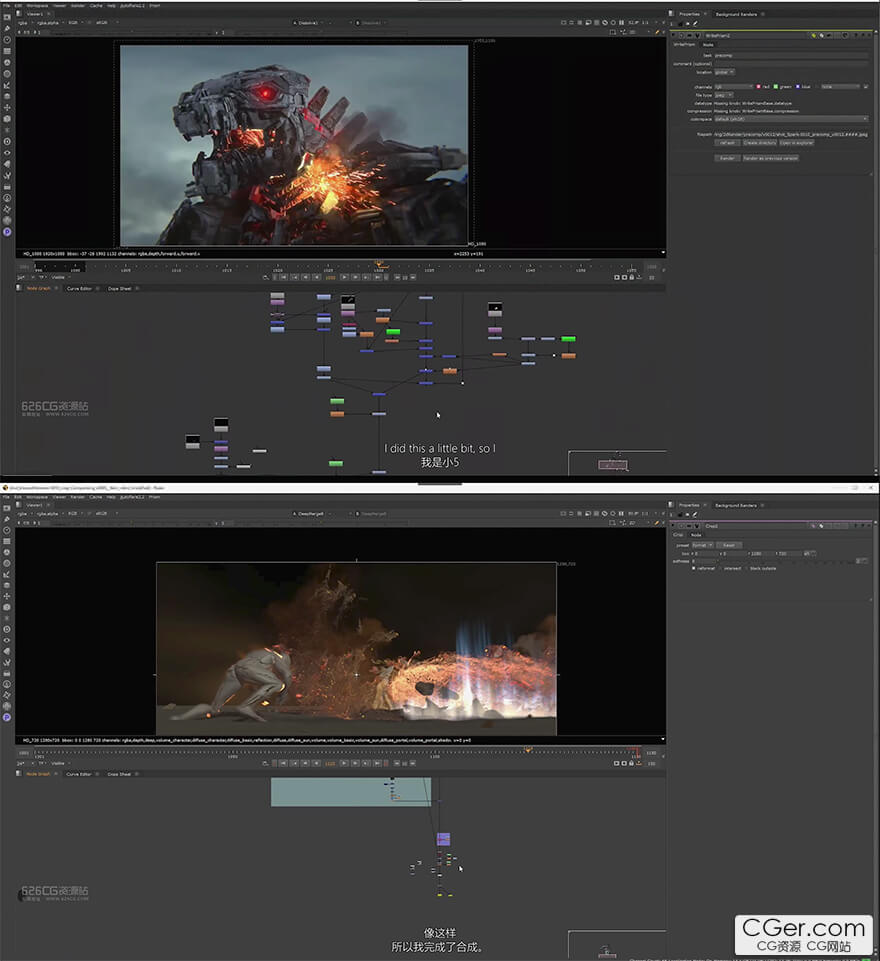
Task: Click the refresh button in WritePrism properties
Action: pyautogui.click(x=727, y=143)
